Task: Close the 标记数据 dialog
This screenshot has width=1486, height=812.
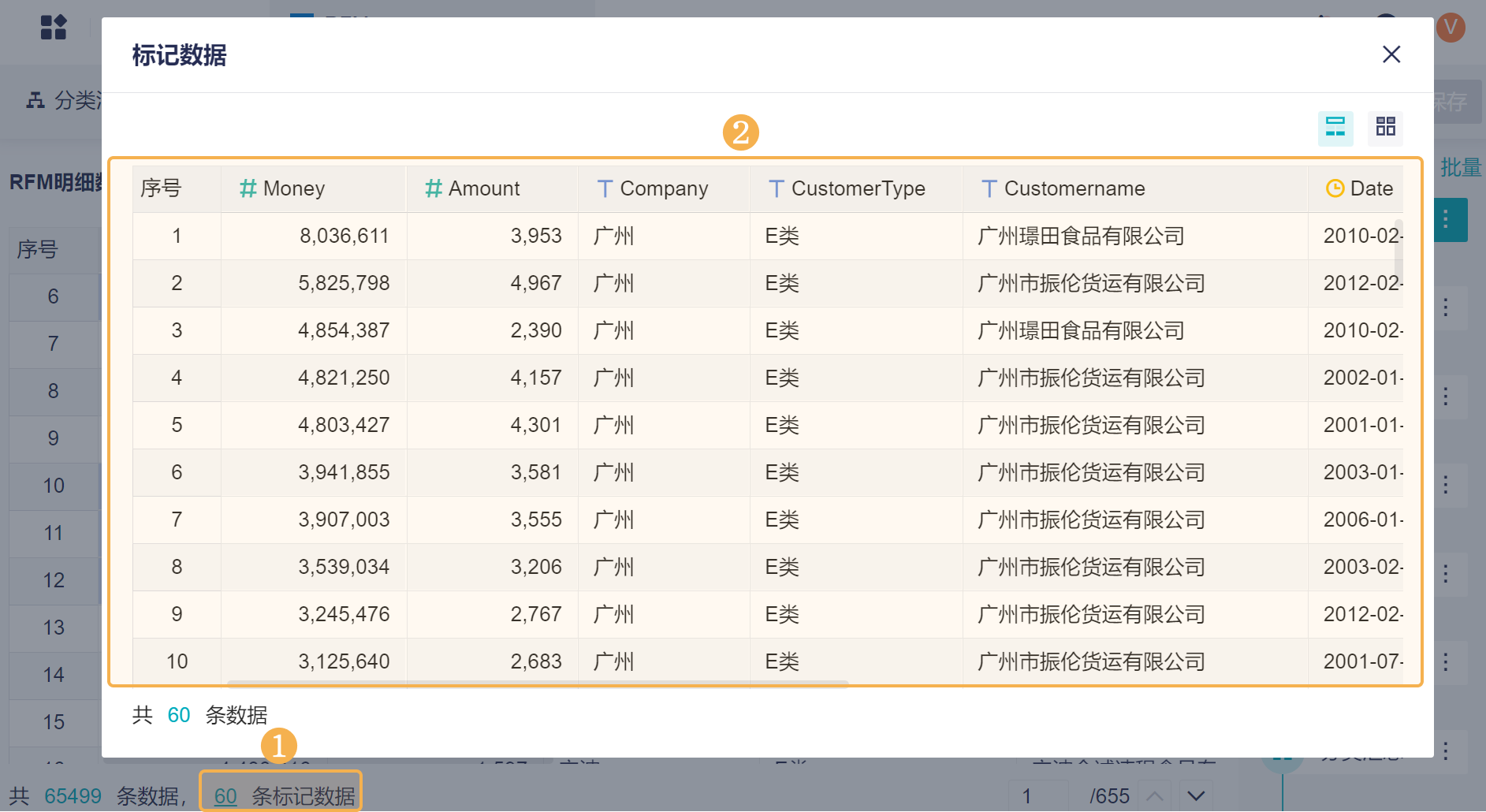Action: pyautogui.click(x=1391, y=54)
